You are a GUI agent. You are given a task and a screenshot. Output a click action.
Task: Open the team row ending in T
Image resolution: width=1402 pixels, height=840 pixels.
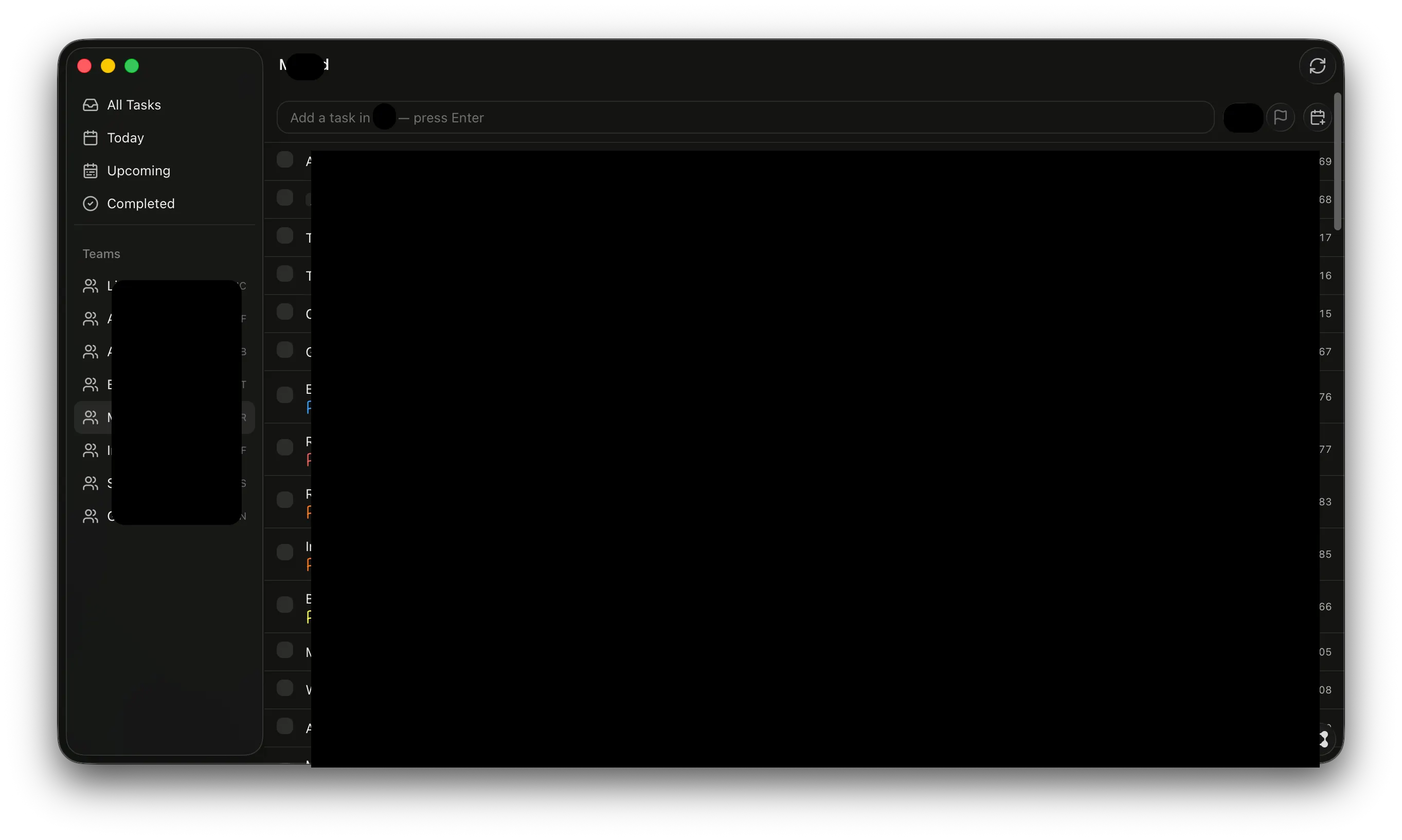pos(164,385)
